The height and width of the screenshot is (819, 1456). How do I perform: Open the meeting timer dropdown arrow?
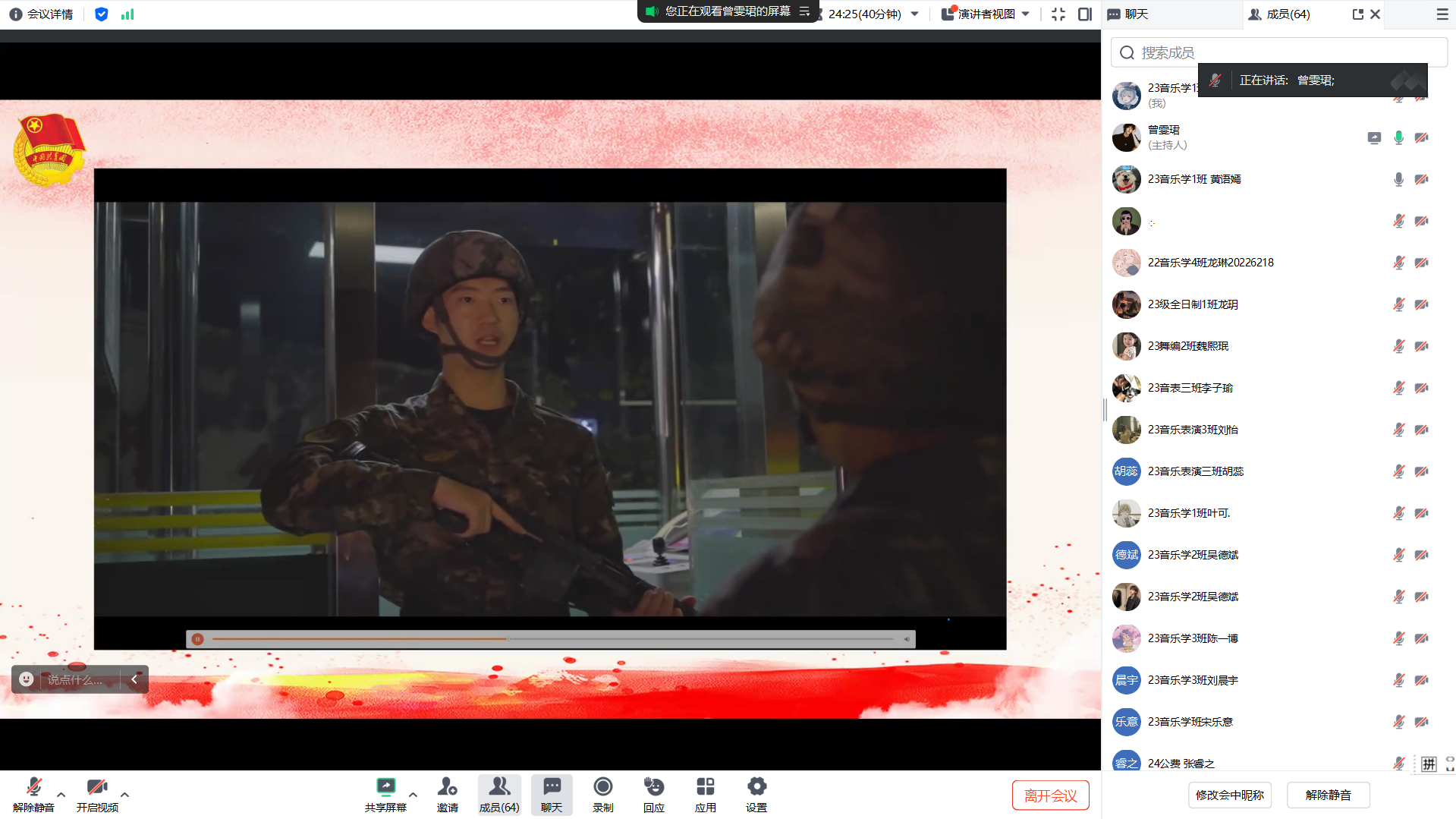915,14
